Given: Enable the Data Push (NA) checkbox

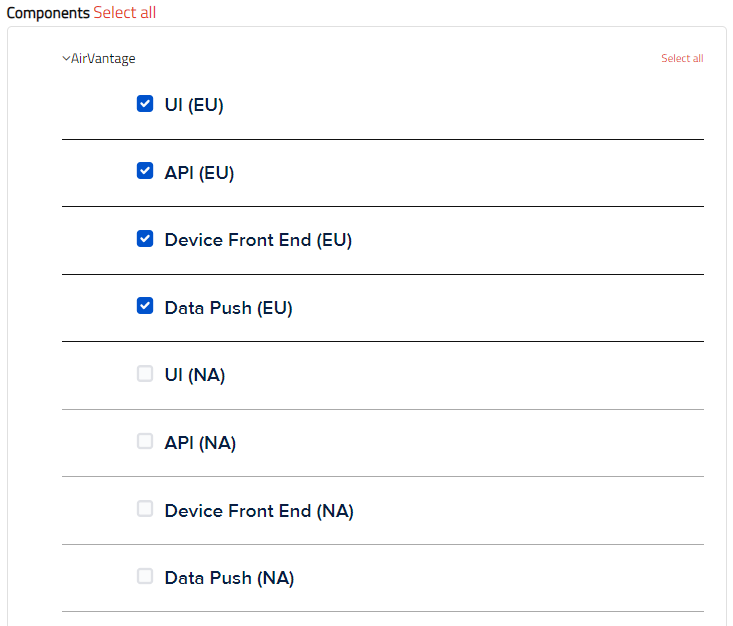Looking at the screenshot, I should (145, 576).
